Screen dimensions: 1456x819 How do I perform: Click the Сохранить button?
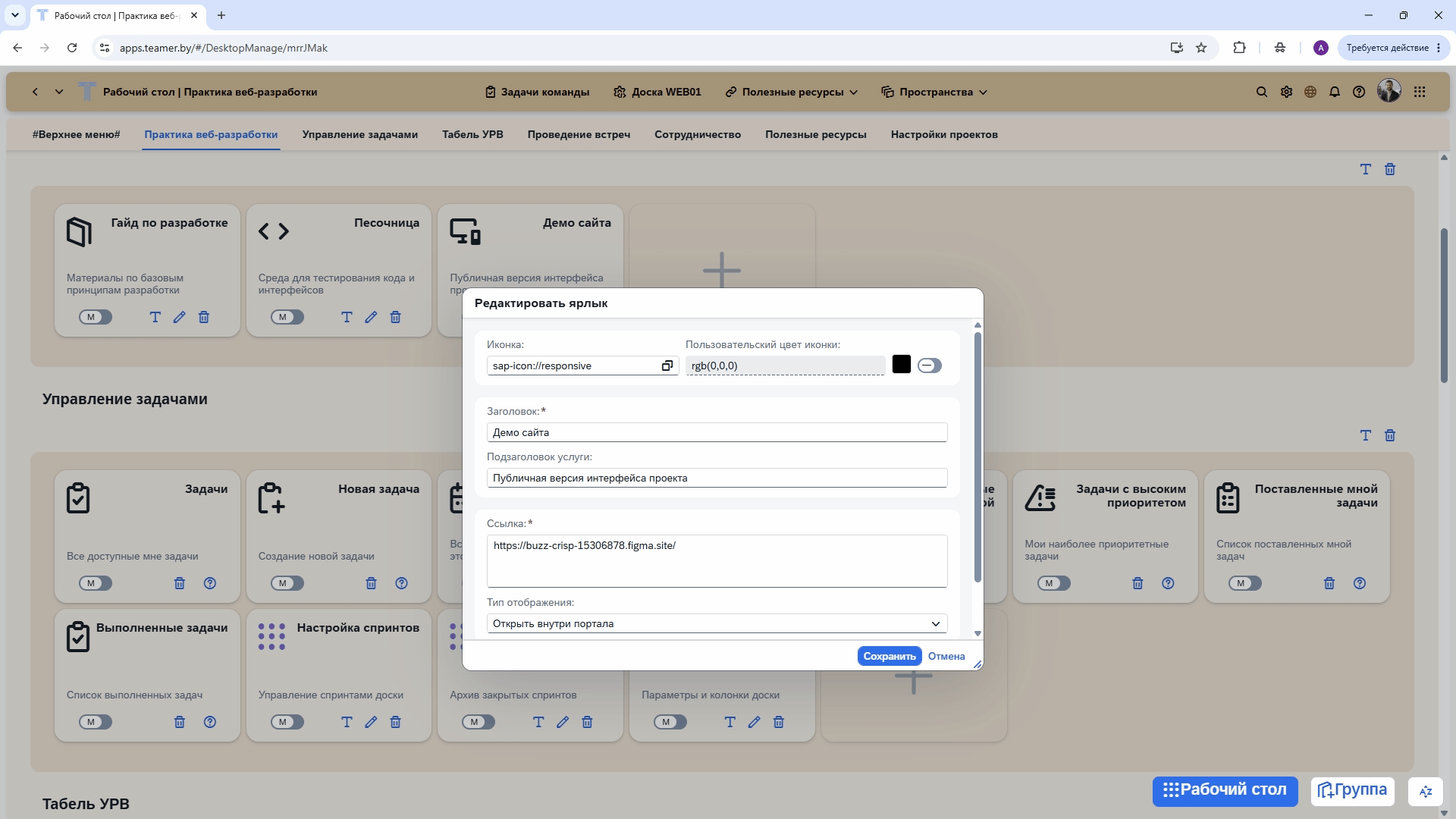(890, 656)
